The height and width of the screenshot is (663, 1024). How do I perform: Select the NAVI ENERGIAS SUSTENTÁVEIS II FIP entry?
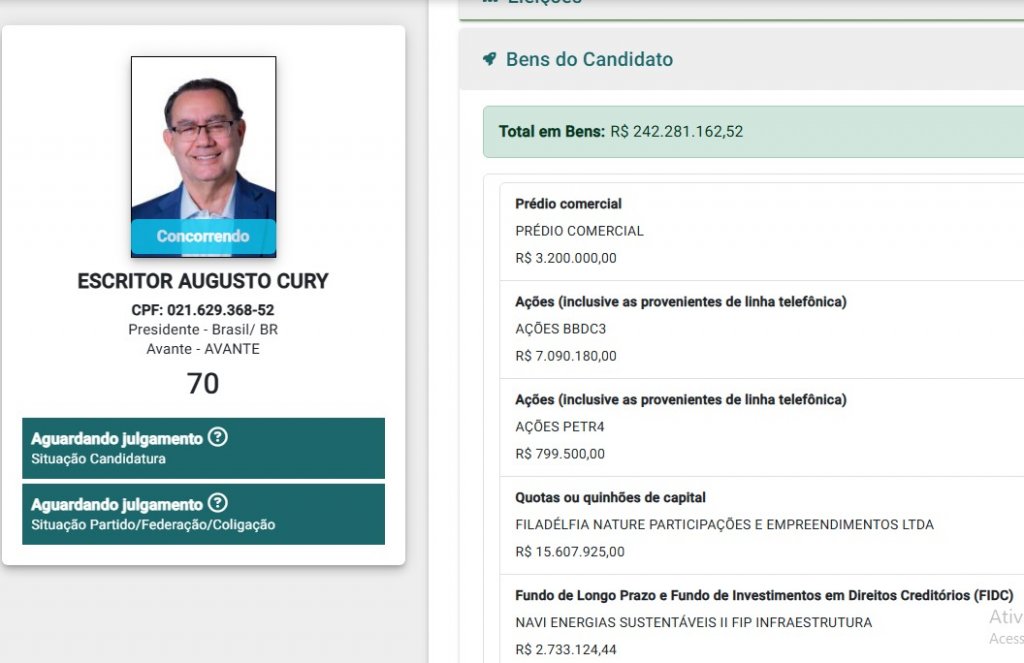[x=761, y=619]
